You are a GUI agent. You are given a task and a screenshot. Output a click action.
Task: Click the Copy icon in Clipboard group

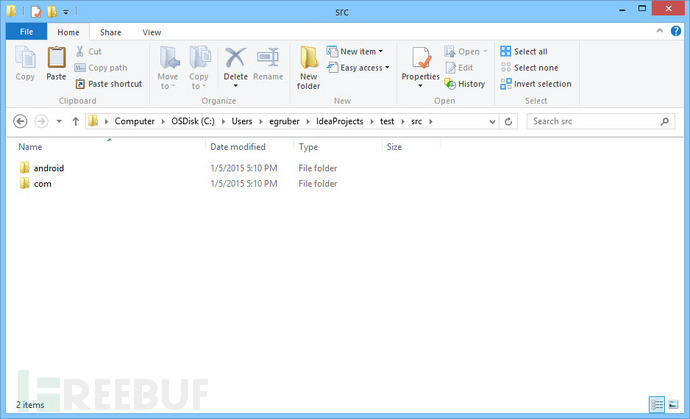[x=25, y=58]
